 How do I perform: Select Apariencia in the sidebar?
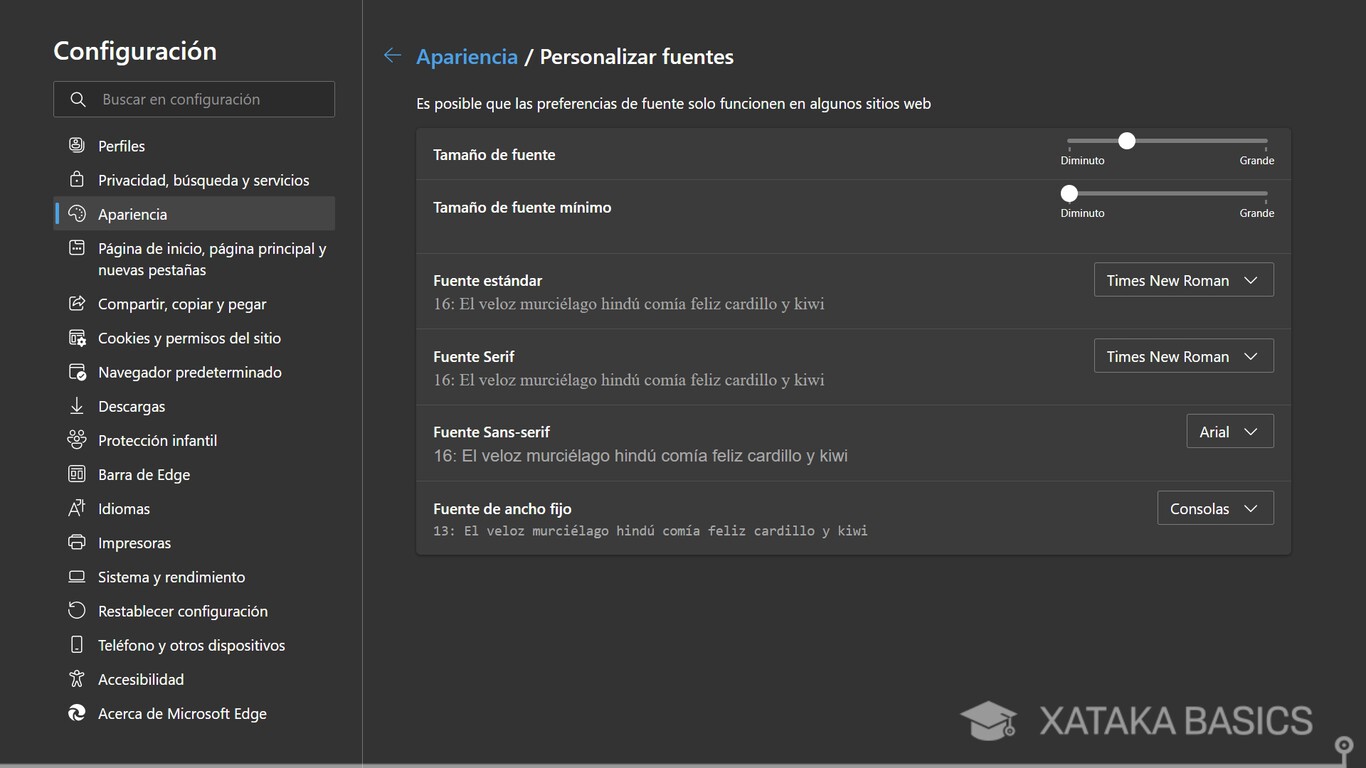(132, 213)
